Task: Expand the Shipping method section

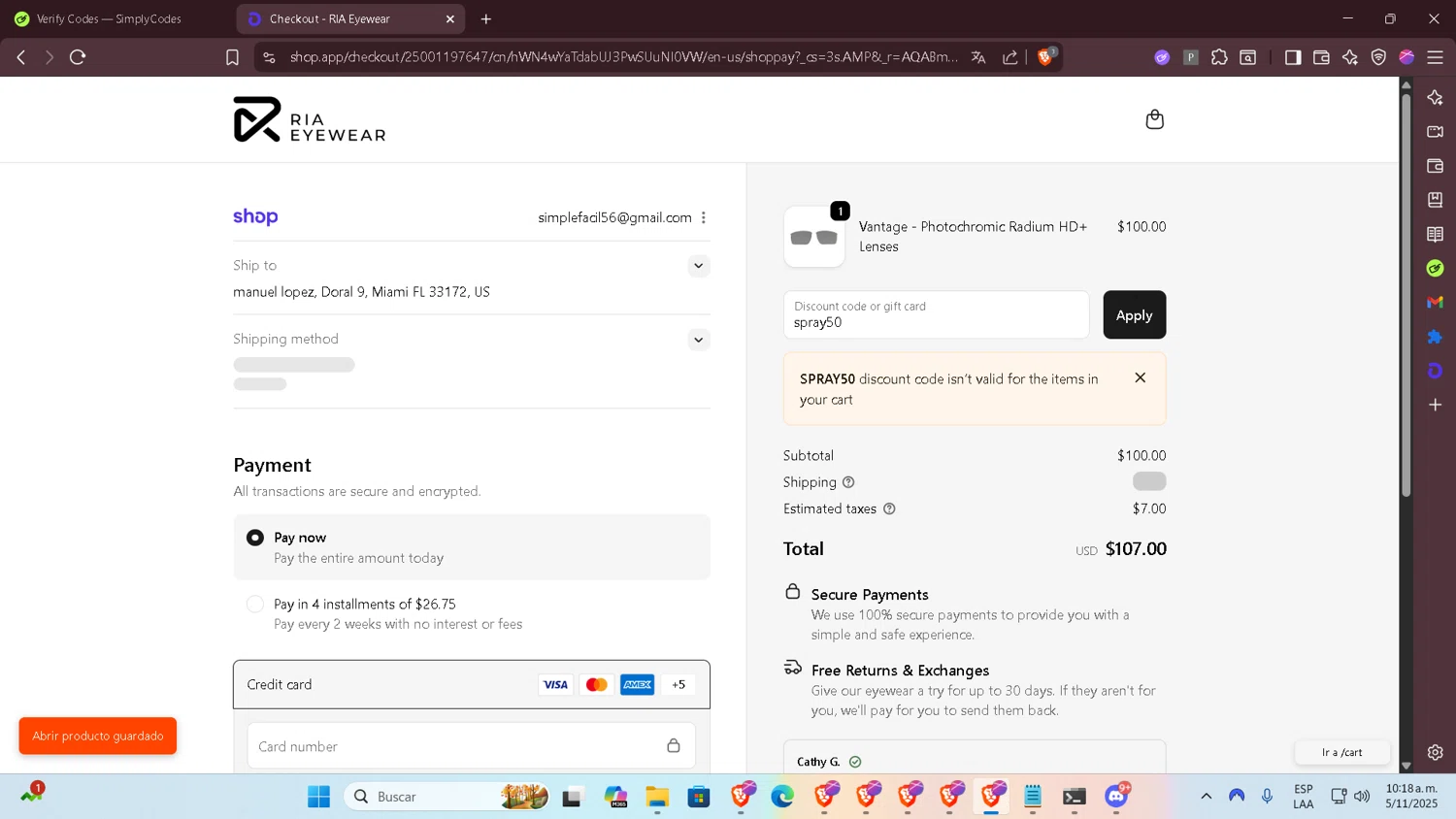Action: tap(698, 340)
